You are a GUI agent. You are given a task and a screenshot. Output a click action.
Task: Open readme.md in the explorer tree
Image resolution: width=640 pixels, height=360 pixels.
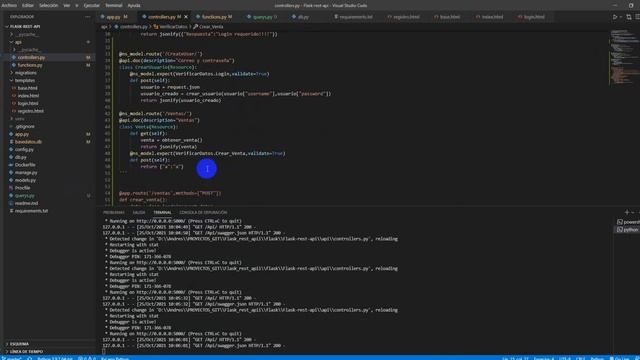pyautogui.click(x=26, y=203)
